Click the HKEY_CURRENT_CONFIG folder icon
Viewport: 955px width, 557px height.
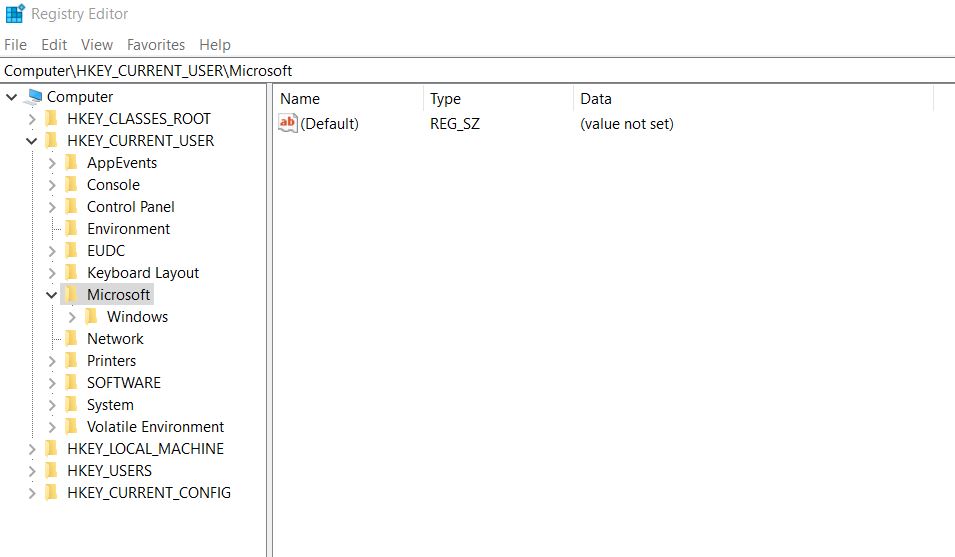[52, 492]
